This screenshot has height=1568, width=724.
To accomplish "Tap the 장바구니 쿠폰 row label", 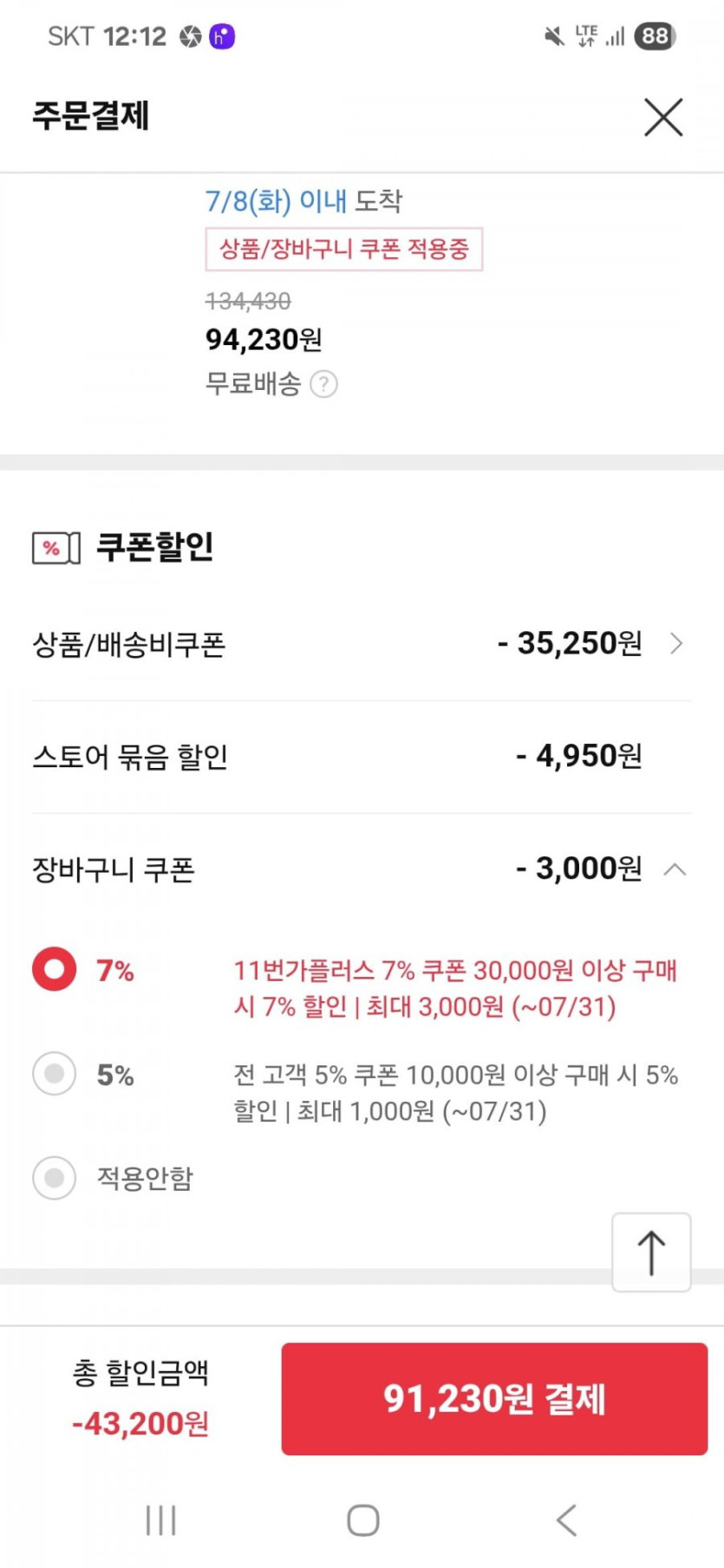I will coord(114,869).
